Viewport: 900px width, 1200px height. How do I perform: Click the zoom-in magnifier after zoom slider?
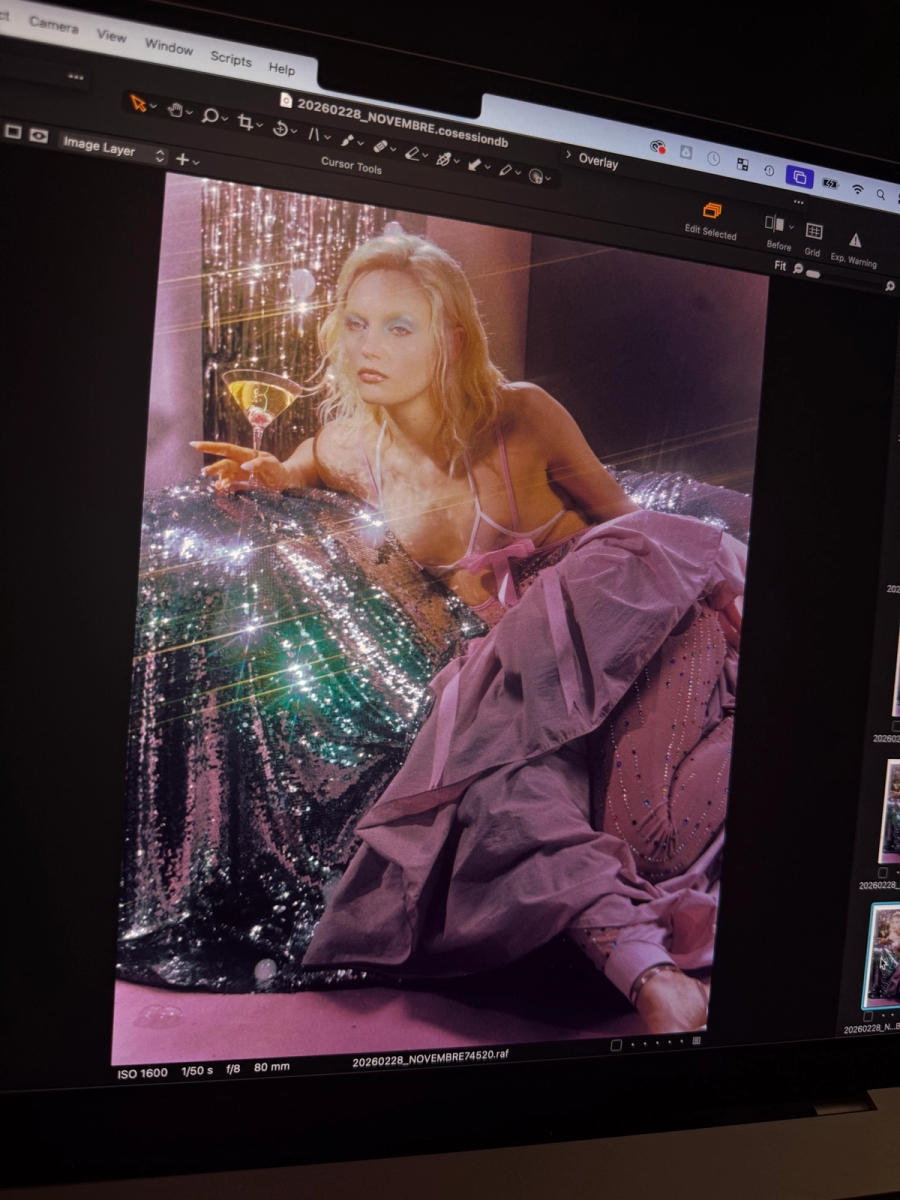tap(890, 286)
